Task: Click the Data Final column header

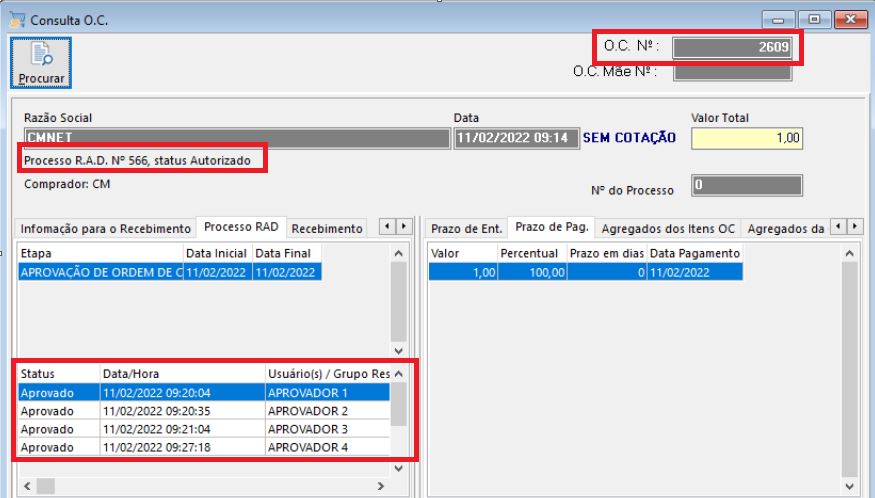Action: [287, 253]
